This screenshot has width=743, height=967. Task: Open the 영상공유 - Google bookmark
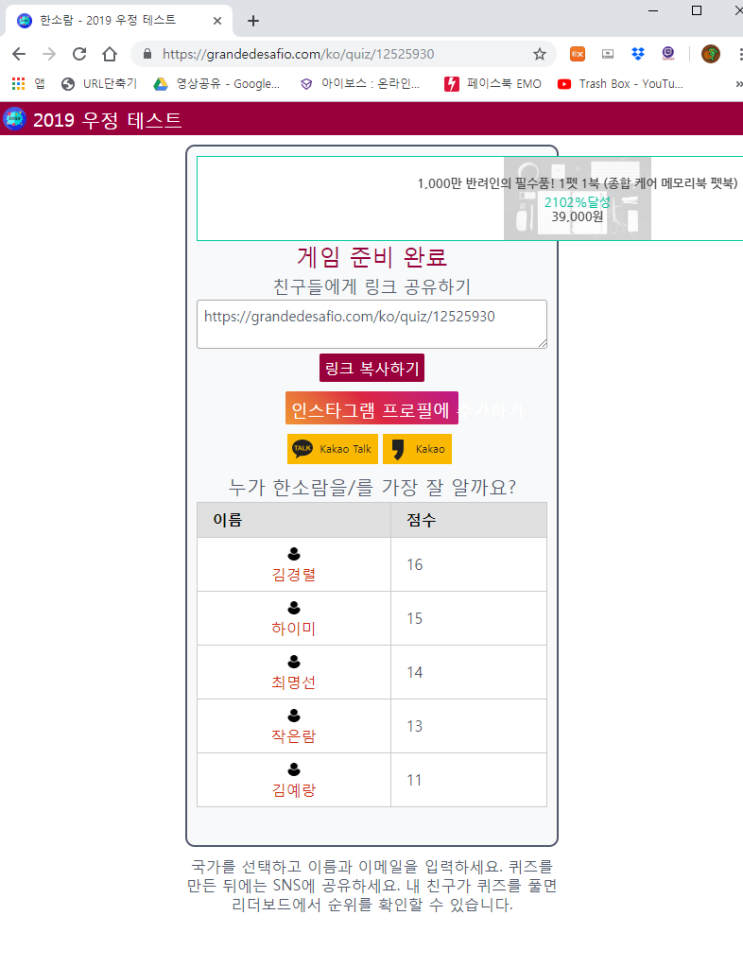click(x=217, y=84)
